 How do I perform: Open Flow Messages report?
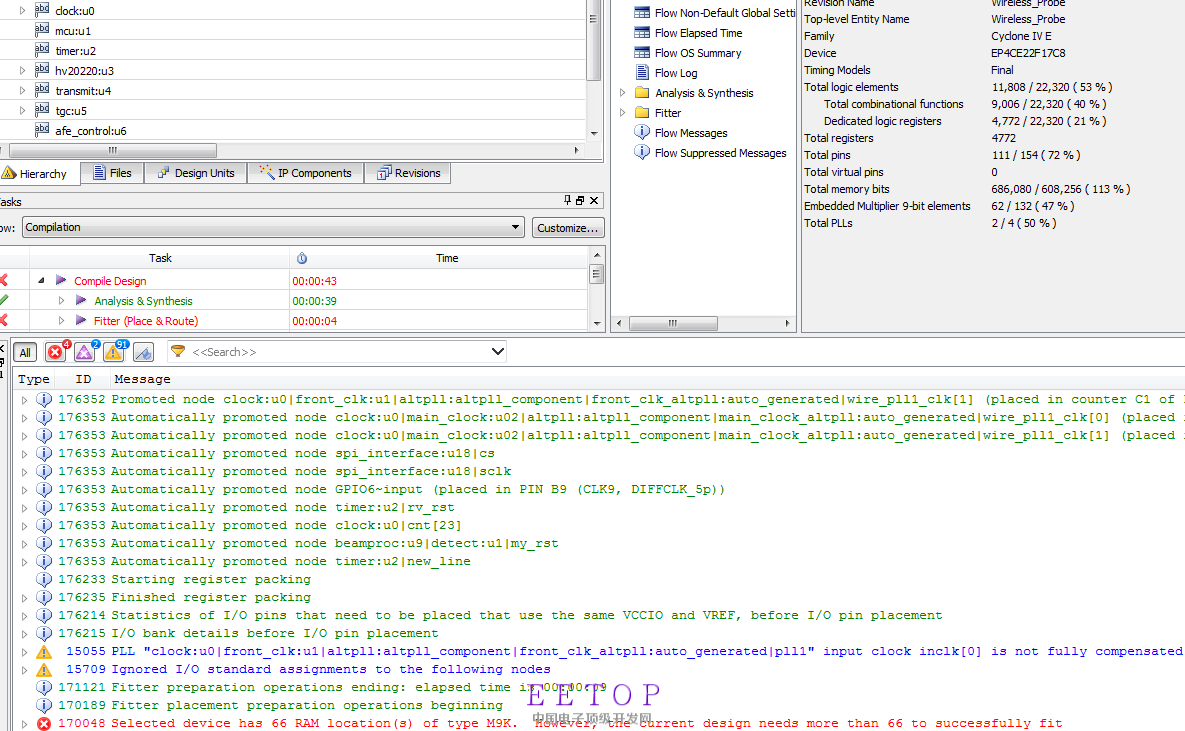coord(690,133)
